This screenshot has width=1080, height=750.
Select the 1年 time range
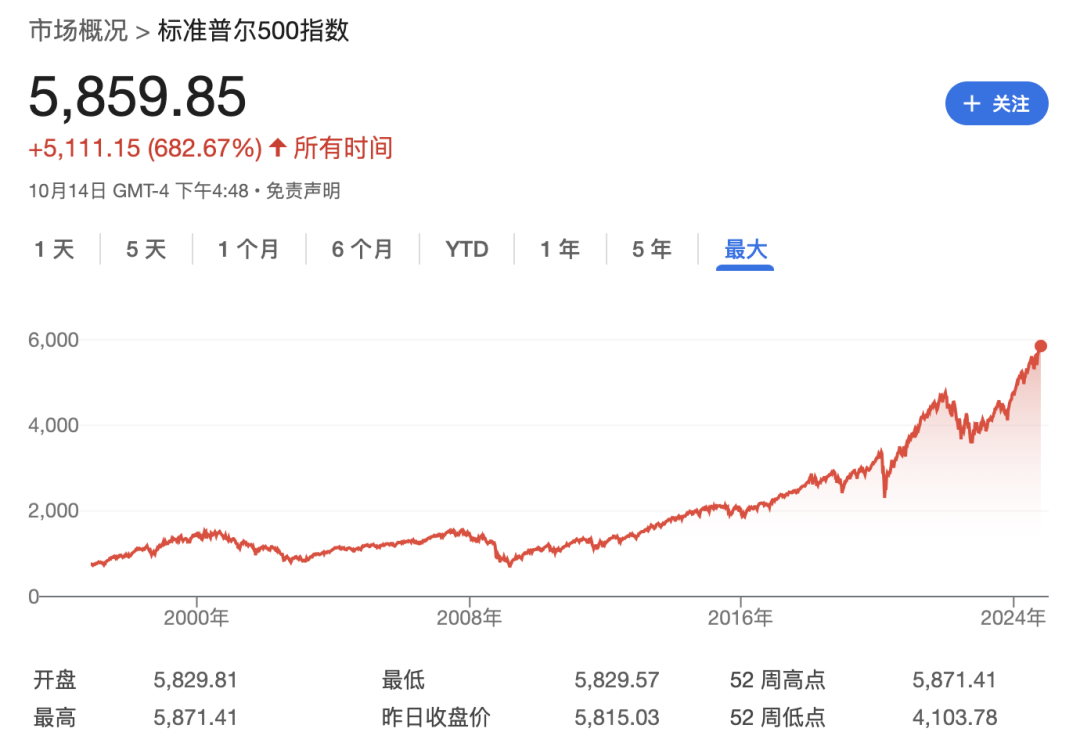pos(560,249)
